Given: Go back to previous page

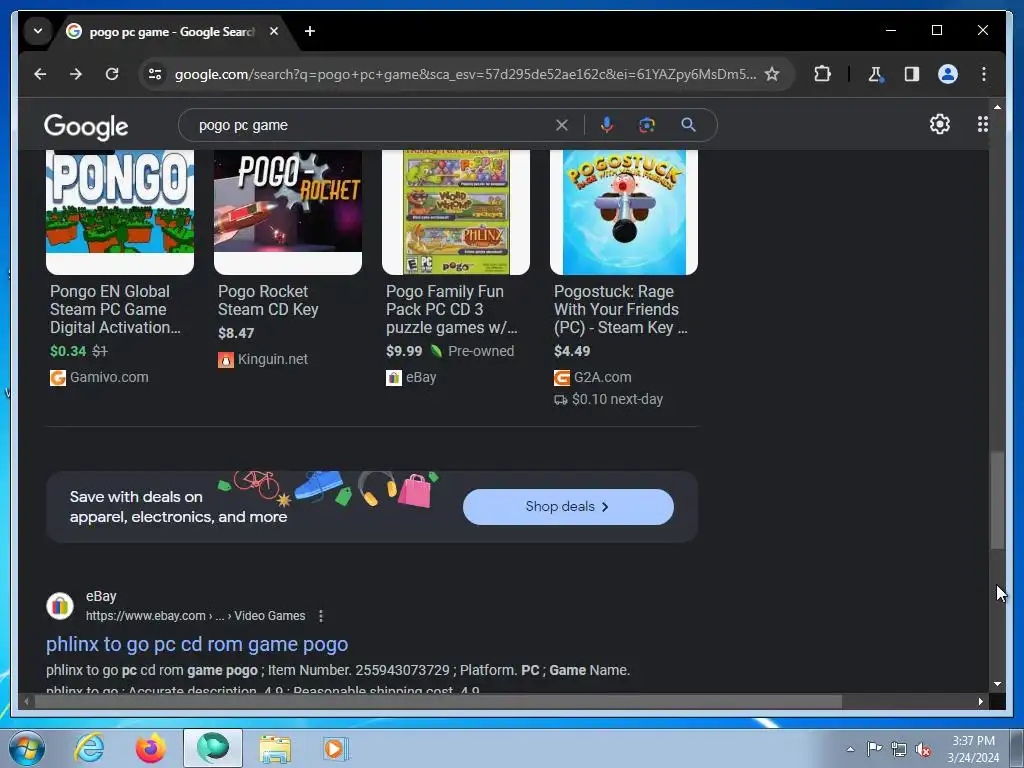Looking at the screenshot, I should (40, 74).
